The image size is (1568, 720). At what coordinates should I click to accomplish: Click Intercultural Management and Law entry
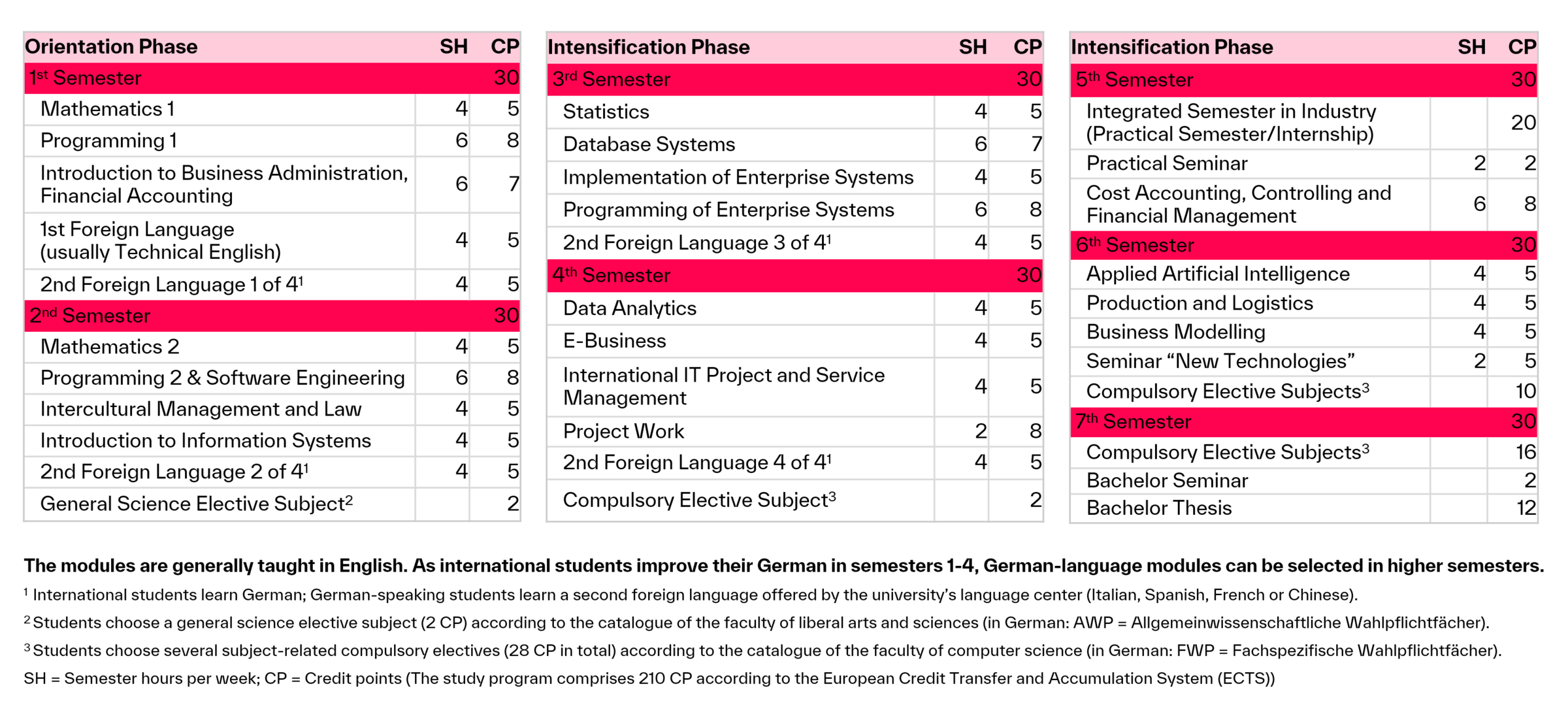pyautogui.click(x=201, y=410)
